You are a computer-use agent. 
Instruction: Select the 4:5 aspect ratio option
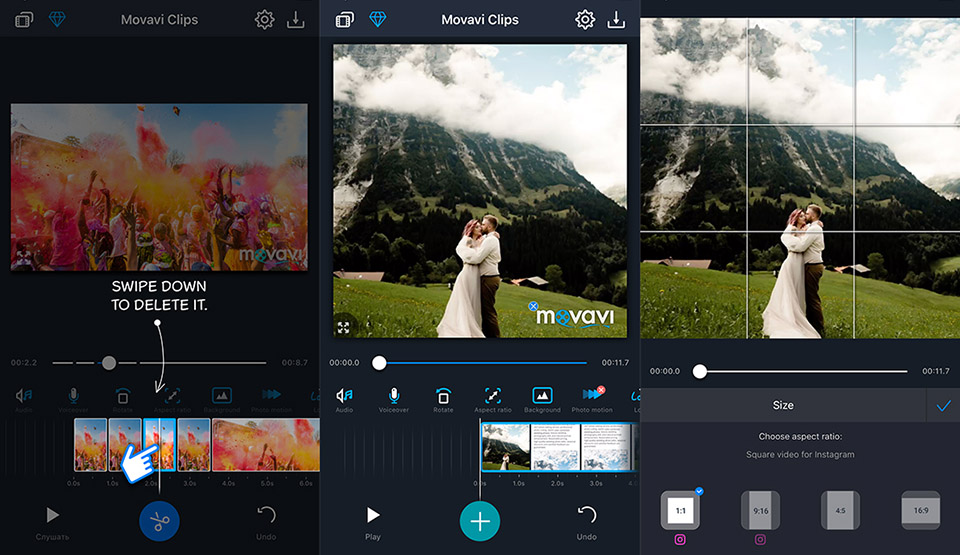click(840, 510)
